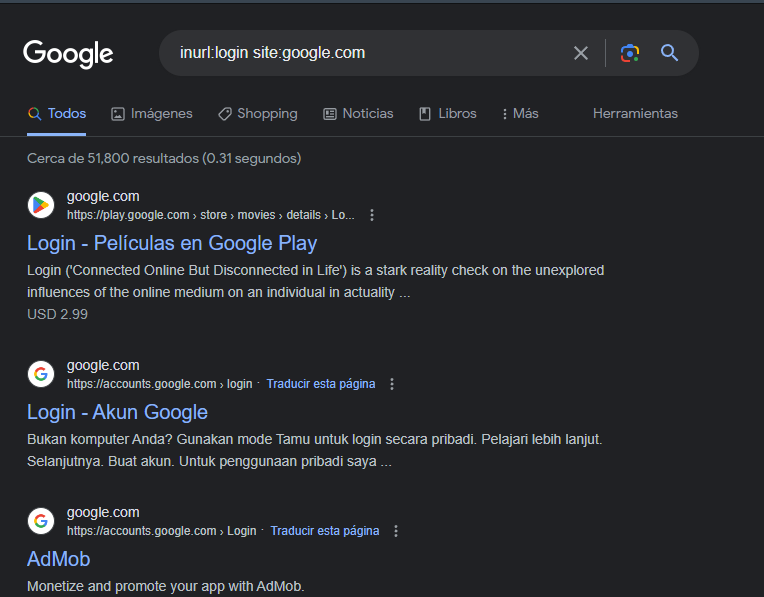Go to the Noticias tab
764x597 pixels.
click(358, 114)
